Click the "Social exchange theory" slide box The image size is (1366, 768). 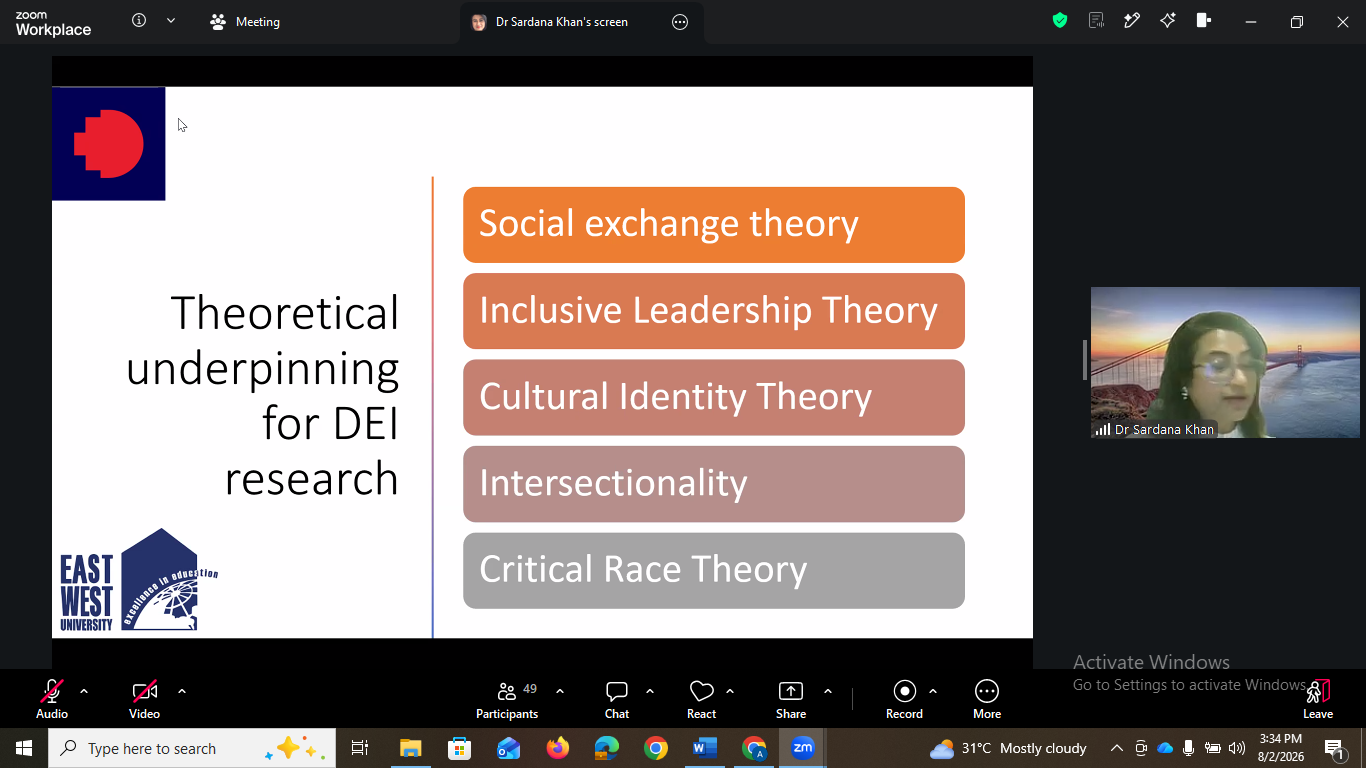(714, 225)
